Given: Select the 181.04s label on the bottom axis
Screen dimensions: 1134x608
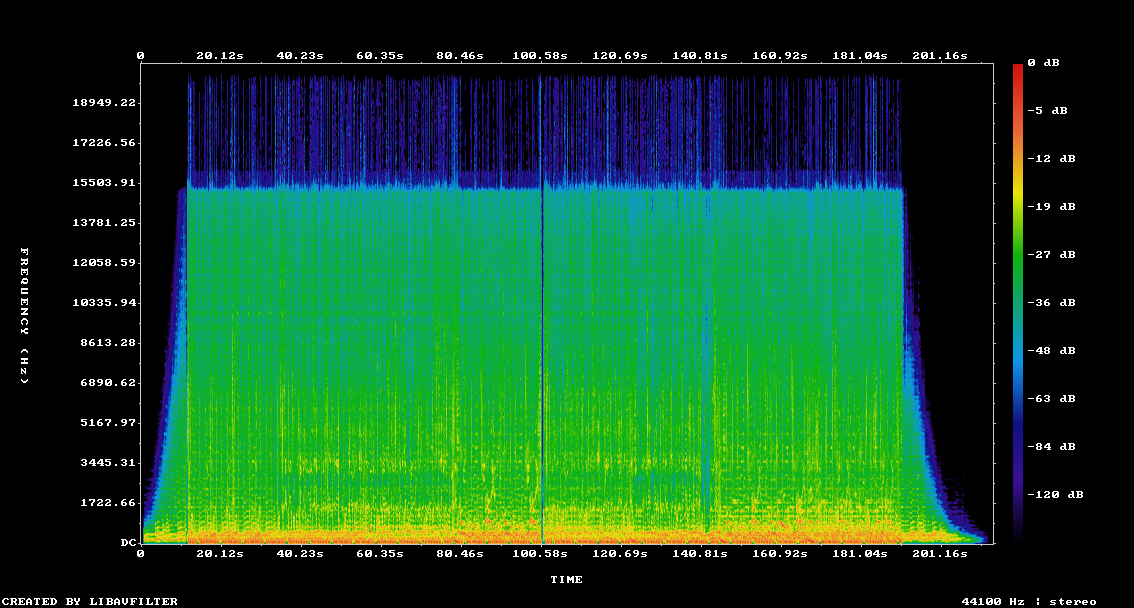Looking at the screenshot, I should click(x=861, y=553).
